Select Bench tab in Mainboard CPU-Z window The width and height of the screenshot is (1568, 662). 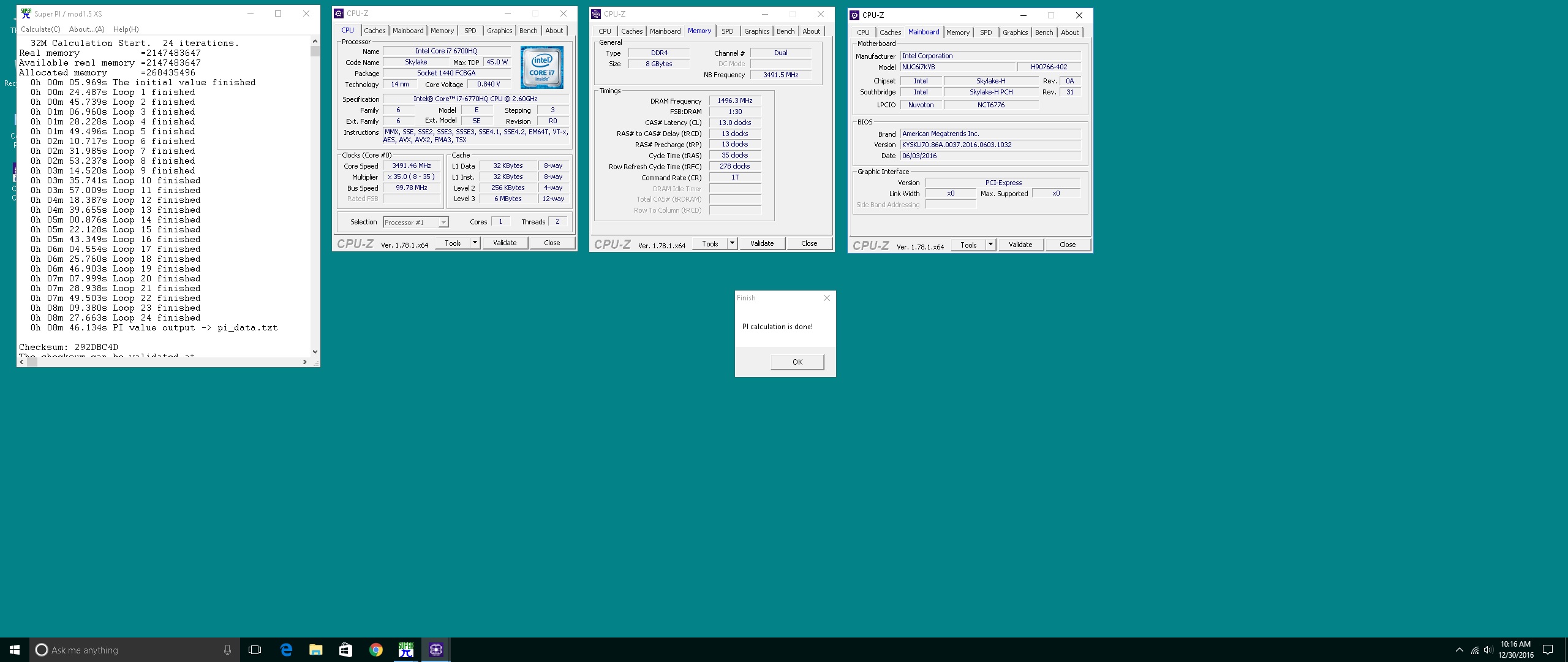(1044, 32)
